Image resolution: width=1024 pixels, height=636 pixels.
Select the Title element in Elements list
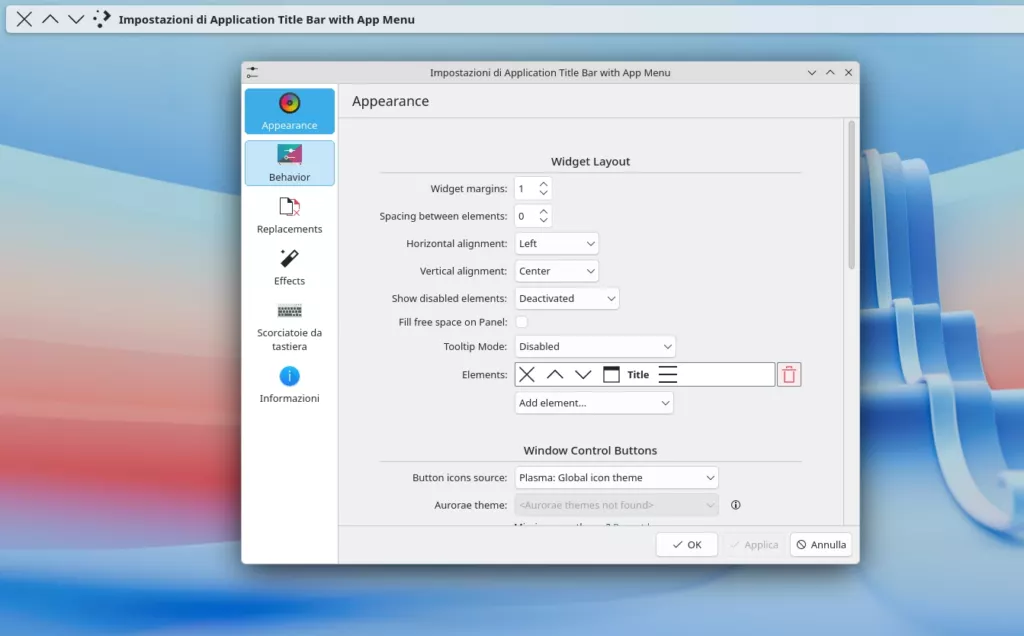(x=638, y=375)
